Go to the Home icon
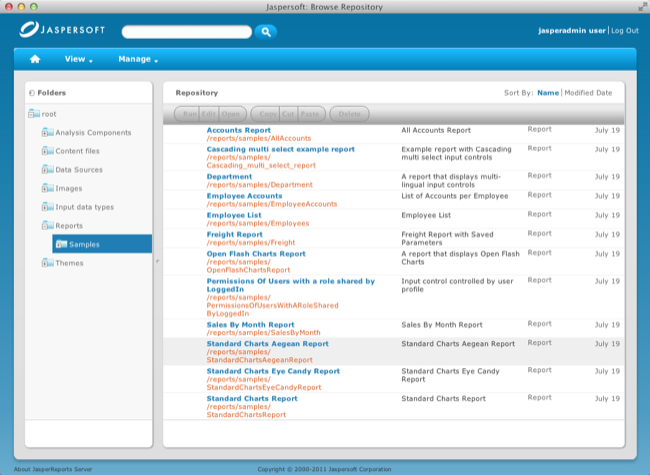This screenshot has height=475, width=650. (x=35, y=59)
